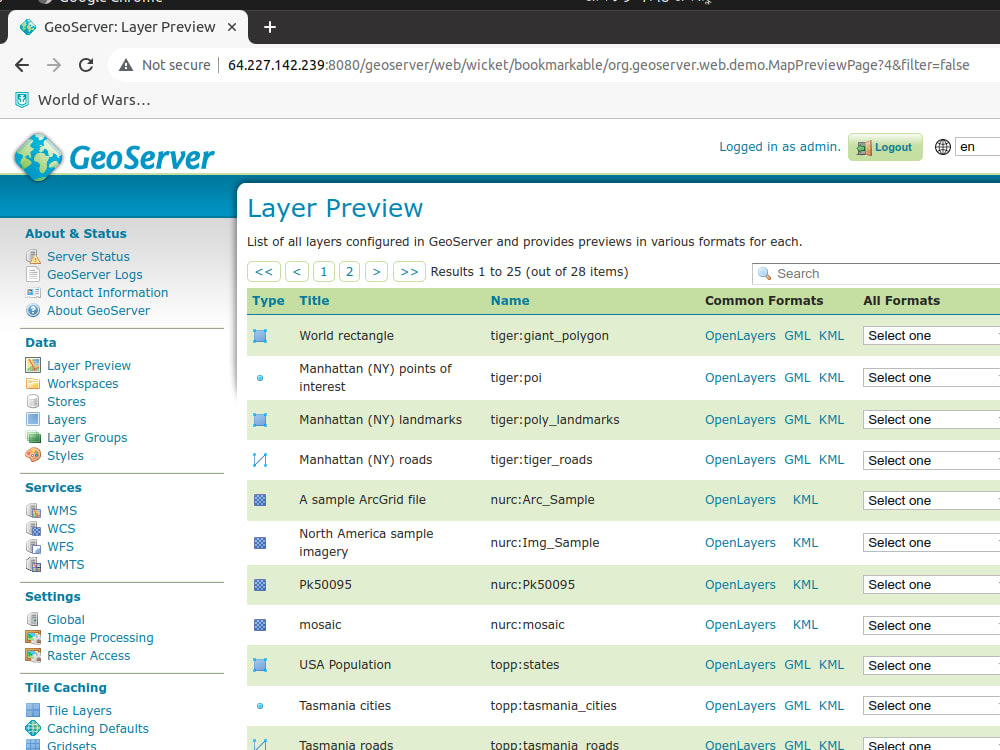Open All Formats dropdown for World rectangle
The height and width of the screenshot is (750, 1000).
931,335
